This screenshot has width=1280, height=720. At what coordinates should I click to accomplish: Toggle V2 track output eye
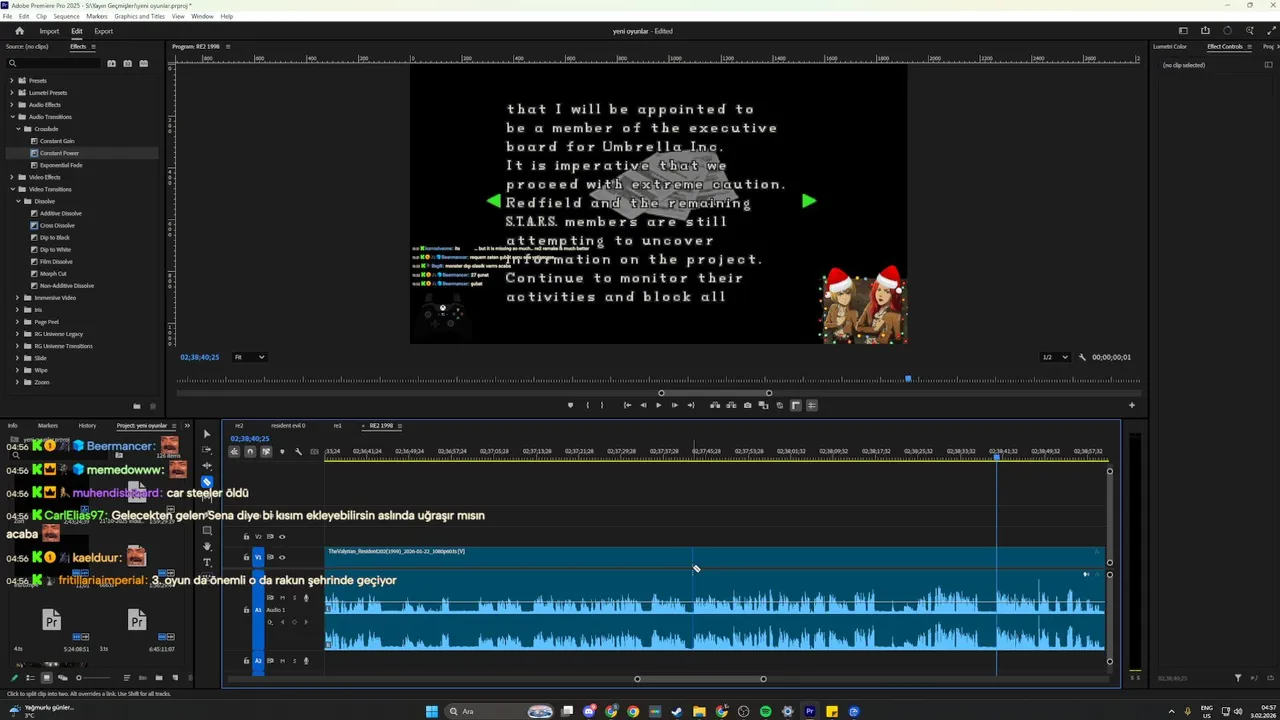pyautogui.click(x=282, y=537)
